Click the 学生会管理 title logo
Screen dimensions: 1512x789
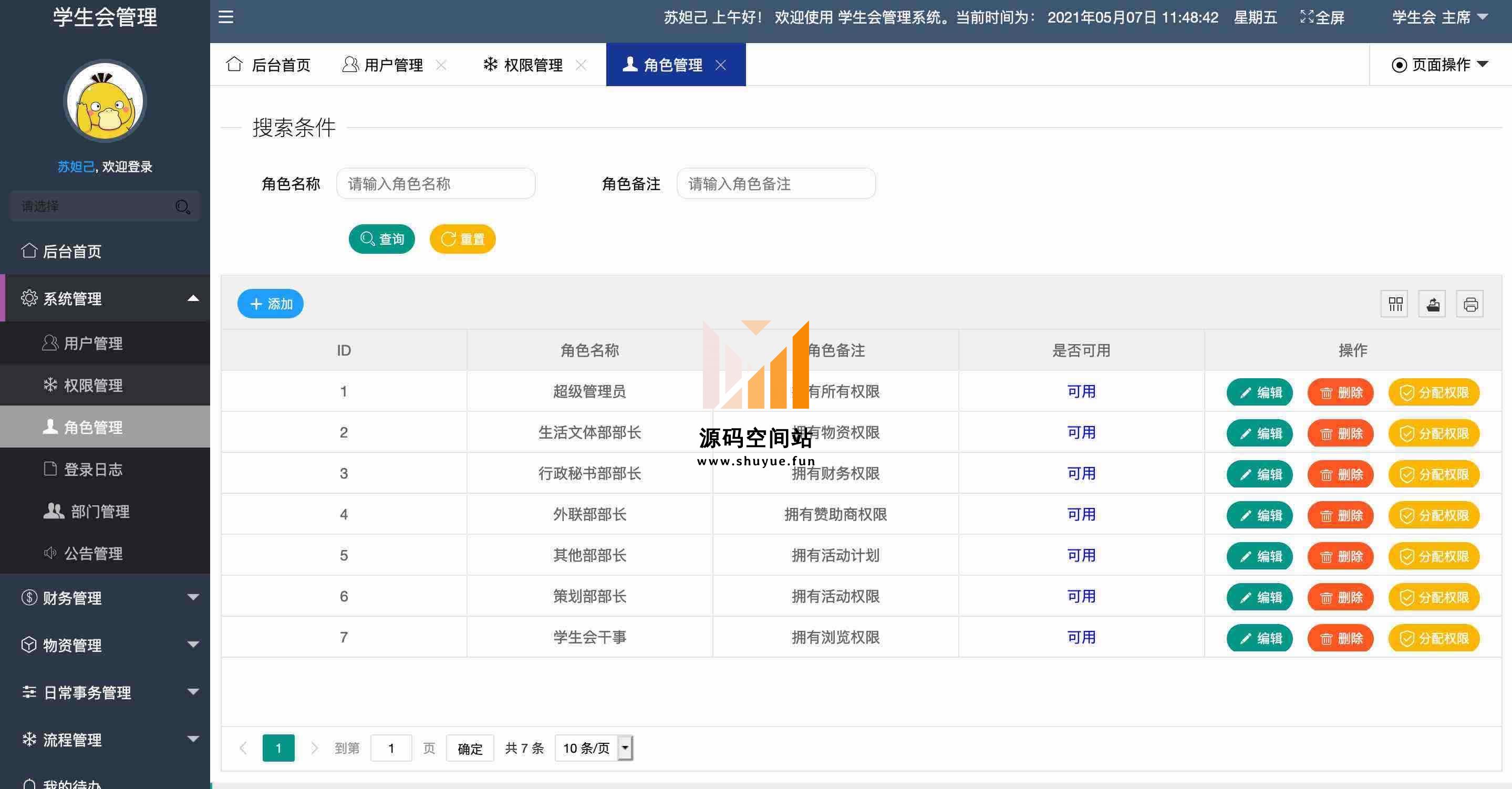pos(105,17)
